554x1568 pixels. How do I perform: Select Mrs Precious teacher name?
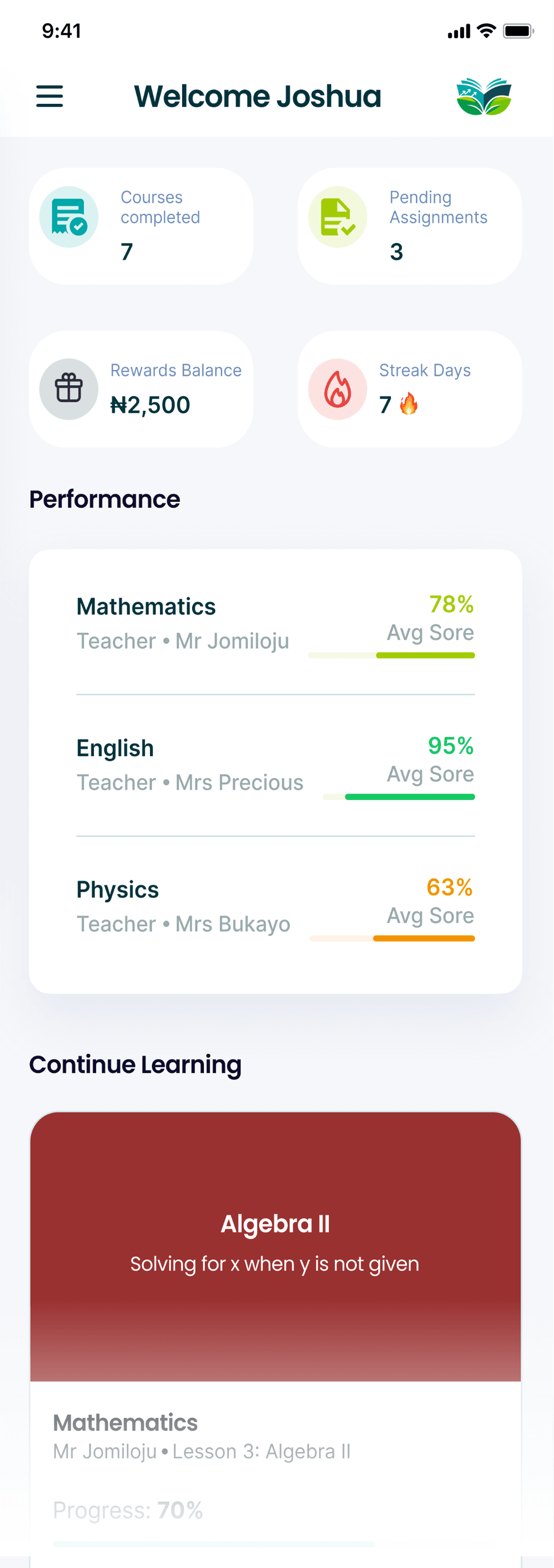click(237, 782)
